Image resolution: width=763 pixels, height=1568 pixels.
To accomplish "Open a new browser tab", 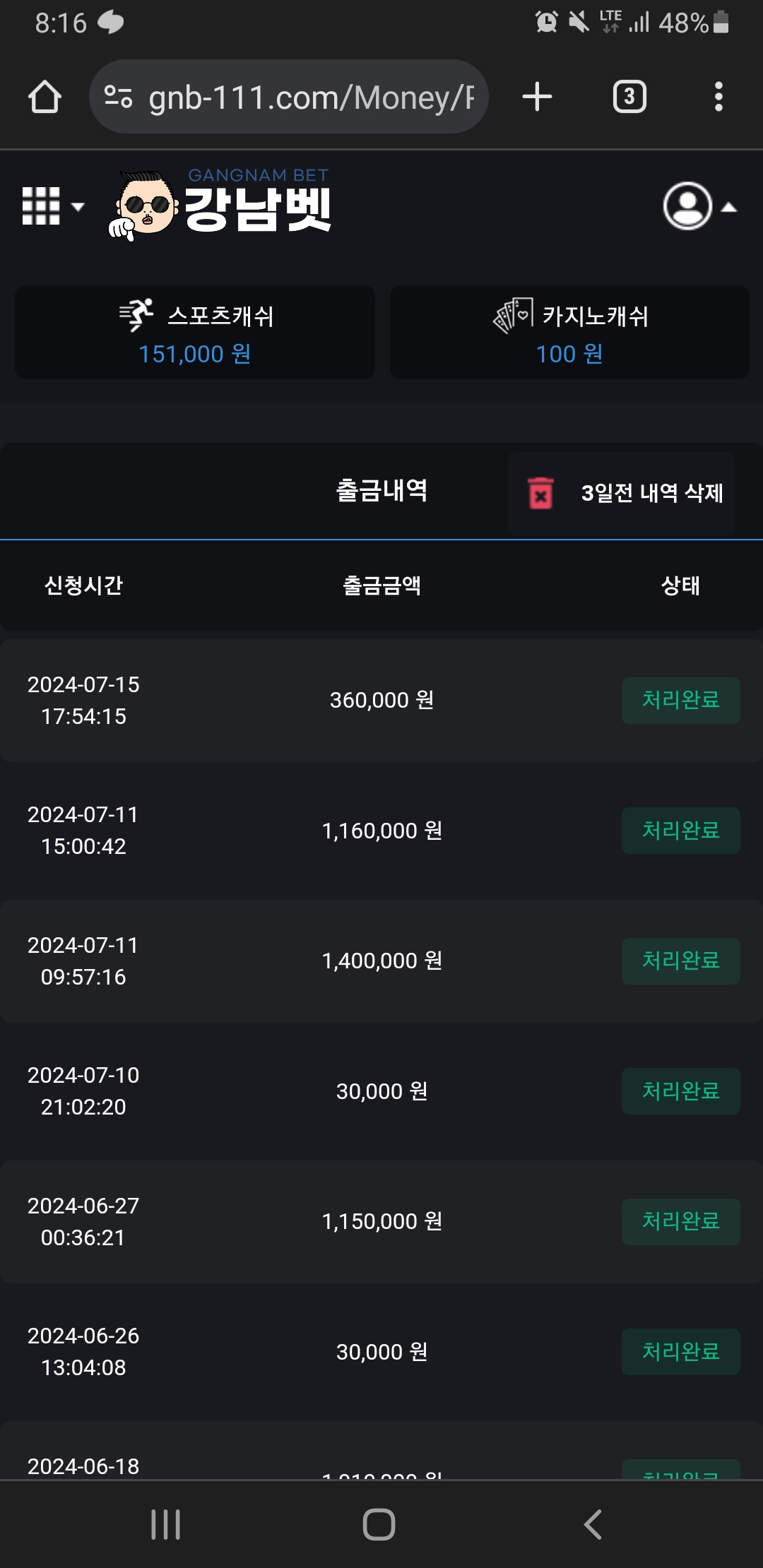I will (x=537, y=97).
